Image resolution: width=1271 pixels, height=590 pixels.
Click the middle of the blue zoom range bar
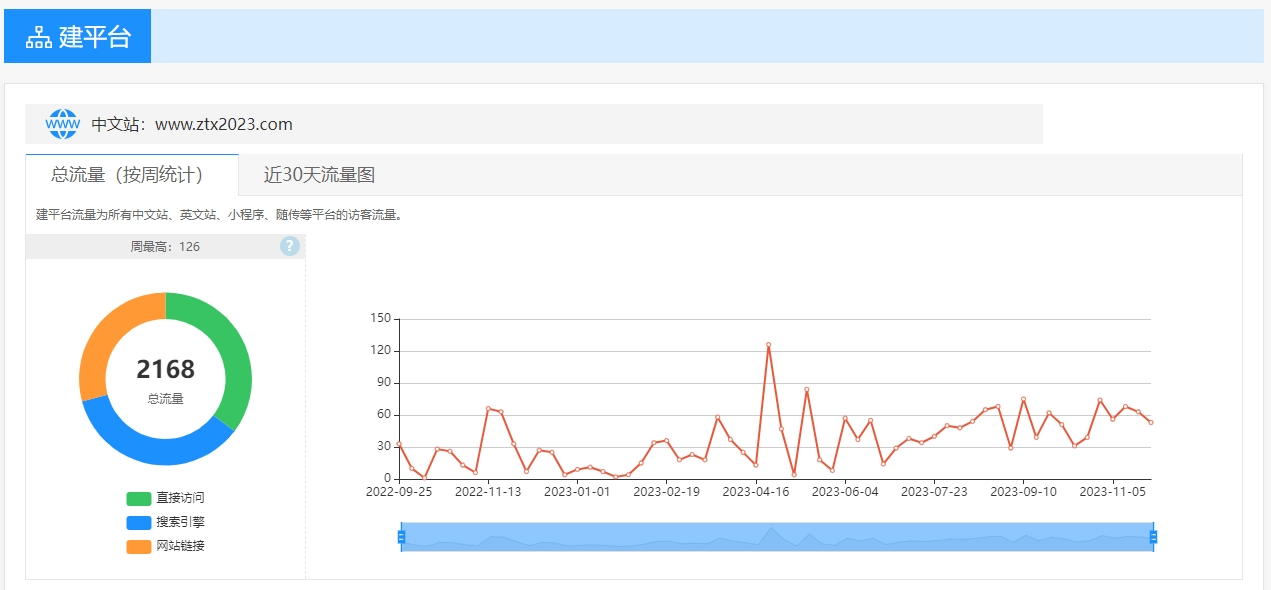point(777,537)
